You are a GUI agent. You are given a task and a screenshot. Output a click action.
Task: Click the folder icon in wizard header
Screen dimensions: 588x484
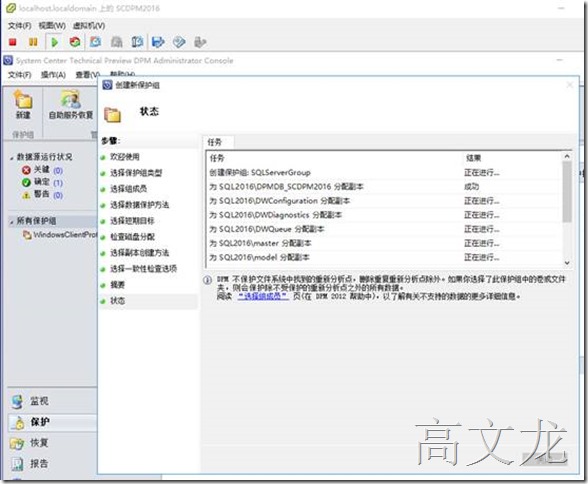112,114
